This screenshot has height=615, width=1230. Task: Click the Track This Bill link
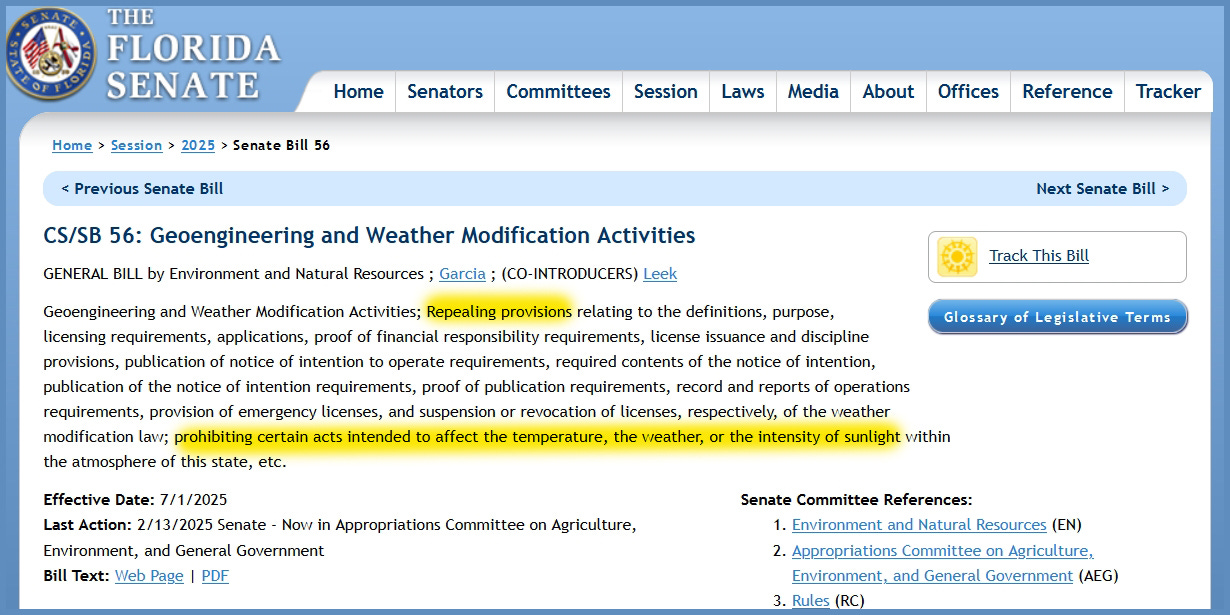pos(1039,256)
